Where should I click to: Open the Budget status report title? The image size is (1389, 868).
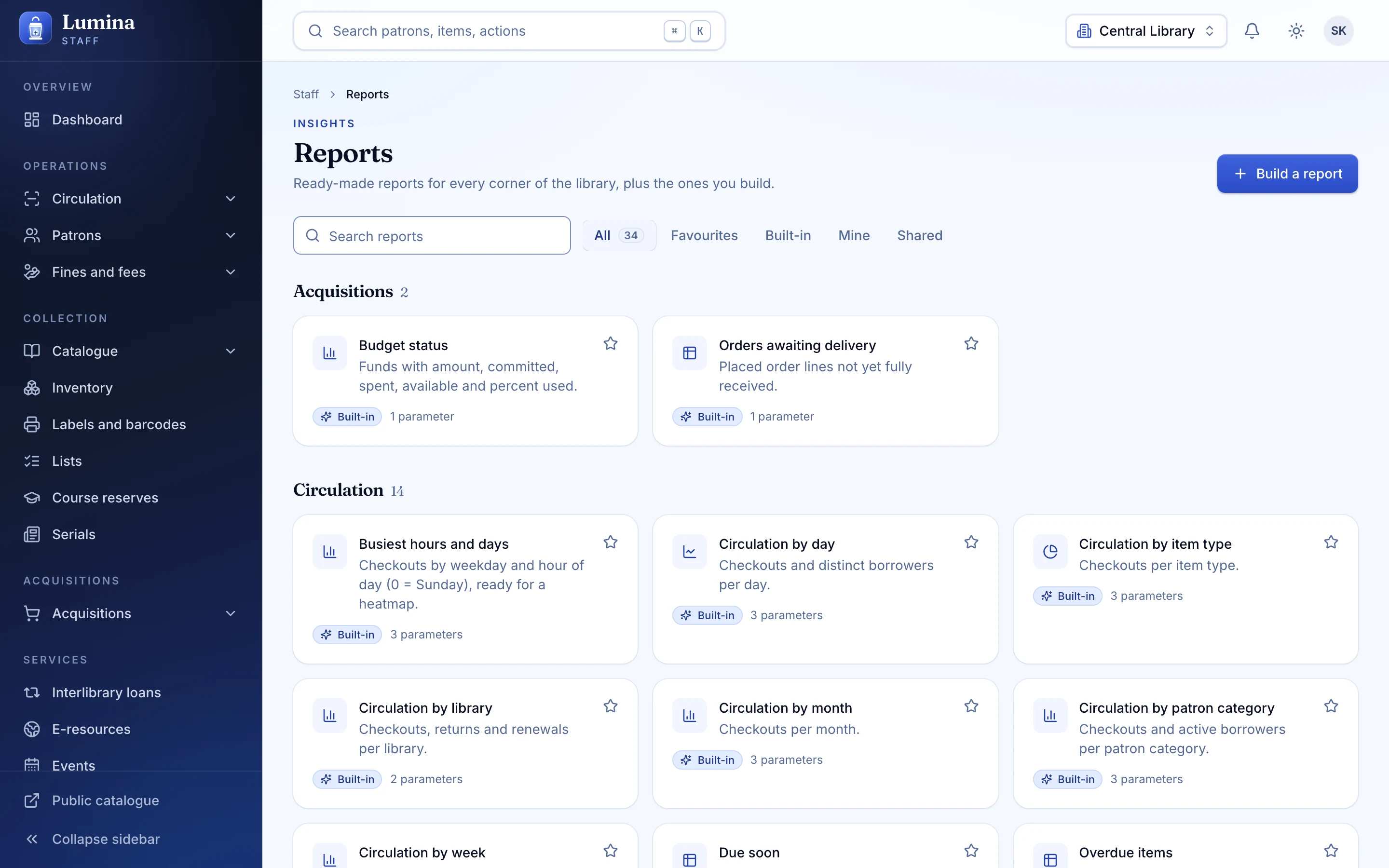(x=404, y=345)
